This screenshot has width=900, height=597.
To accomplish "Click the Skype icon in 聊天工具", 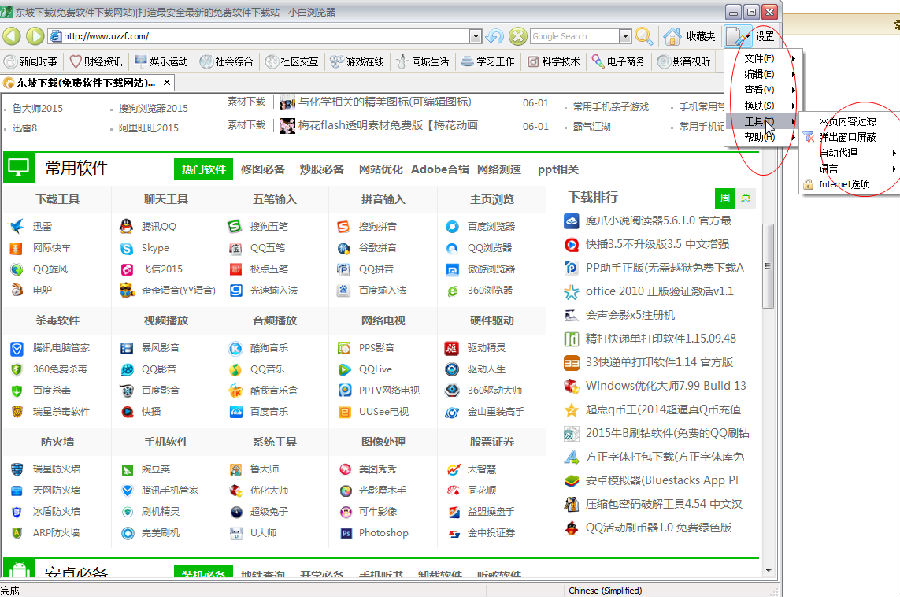I will pos(127,248).
